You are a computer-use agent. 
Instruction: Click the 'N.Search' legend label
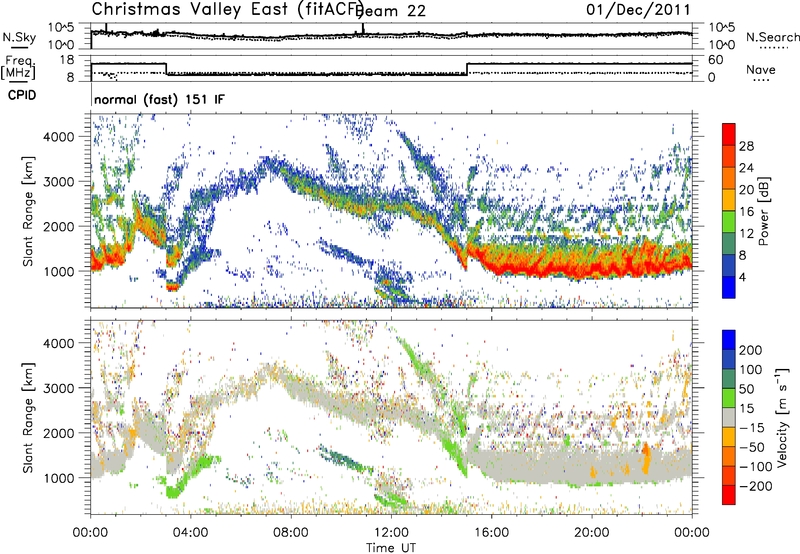click(772, 37)
